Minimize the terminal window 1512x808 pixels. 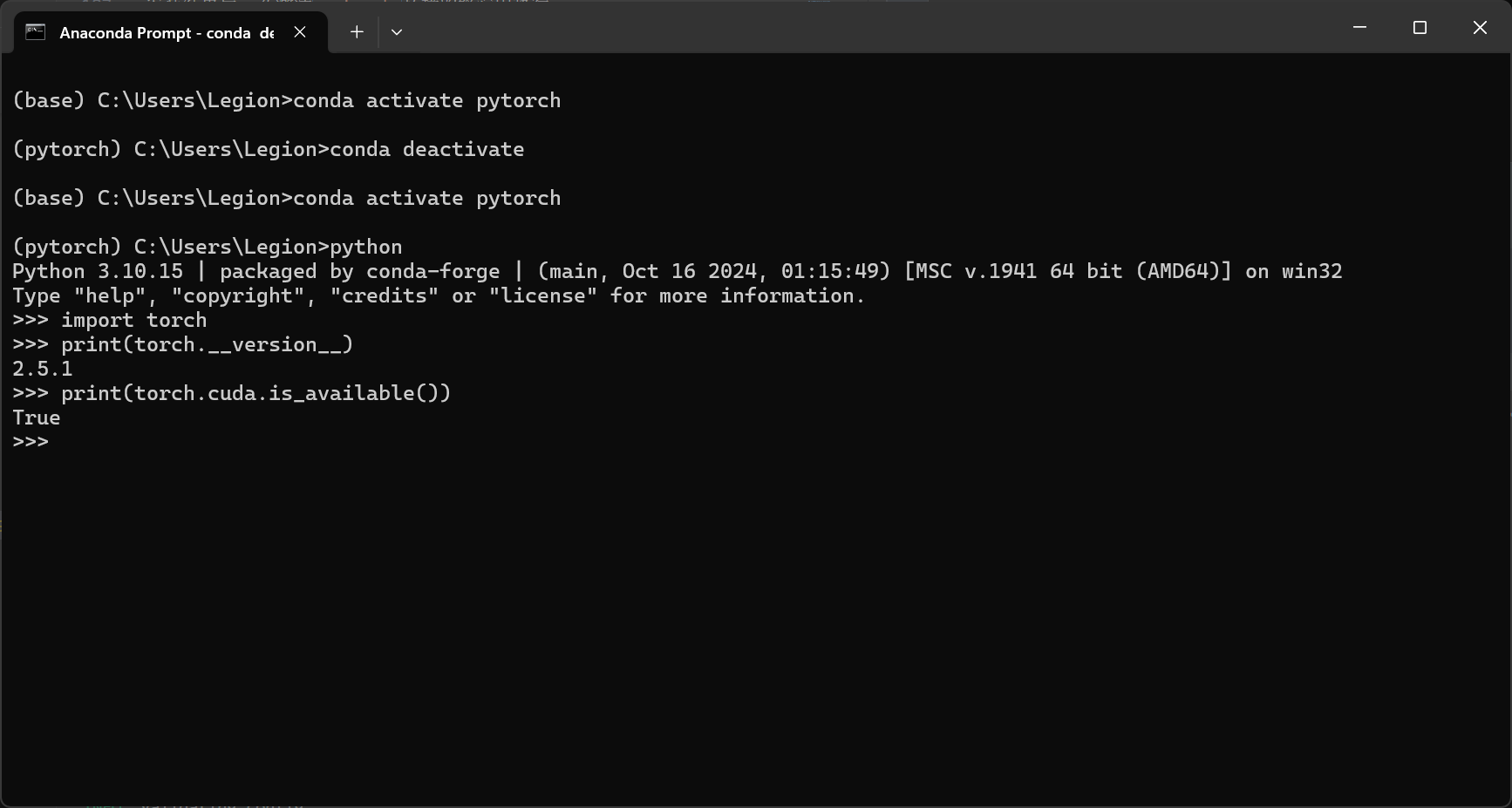[x=1359, y=28]
